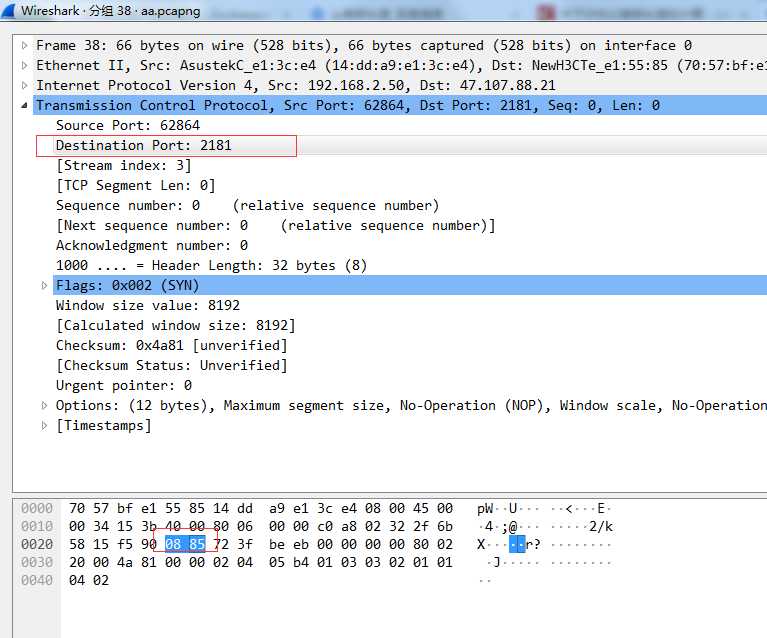Select the Options (12 bytes) row text
Image resolution: width=767 pixels, height=638 pixels.
click(411, 405)
